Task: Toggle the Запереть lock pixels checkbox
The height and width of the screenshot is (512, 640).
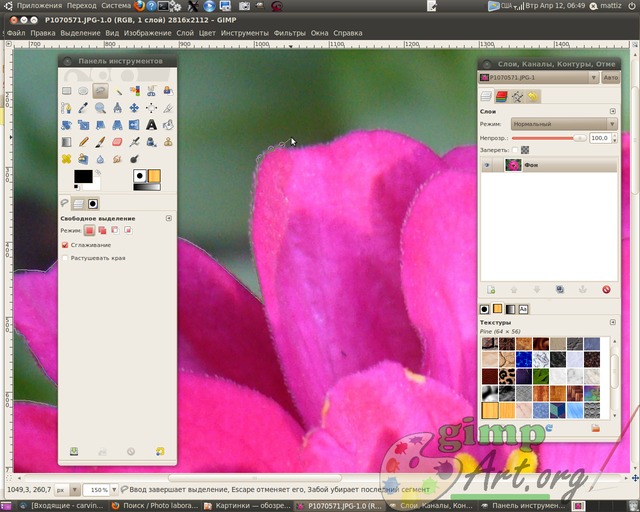Action: (x=514, y=150)
